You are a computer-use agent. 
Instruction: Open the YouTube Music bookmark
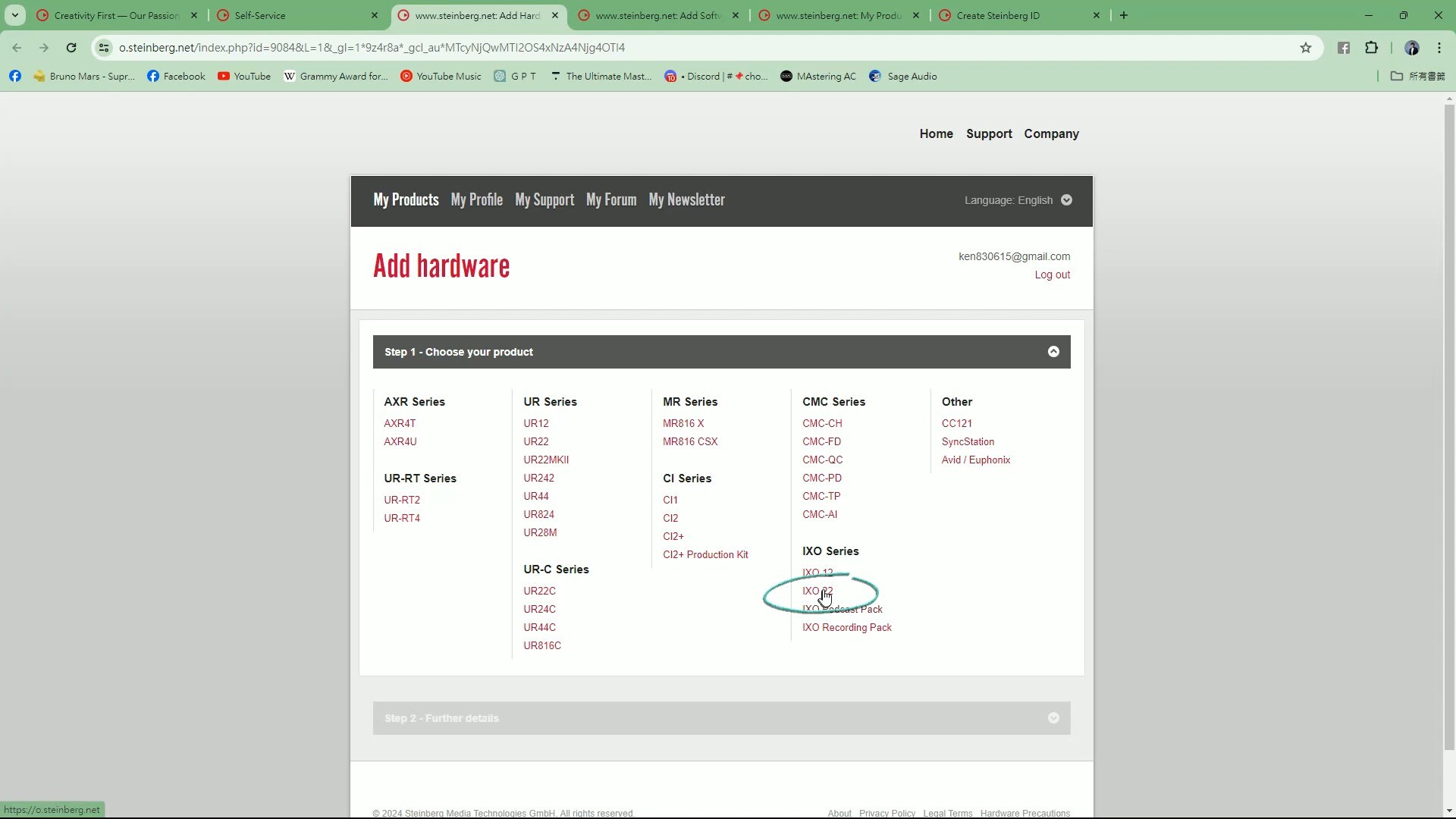point(441,76)
